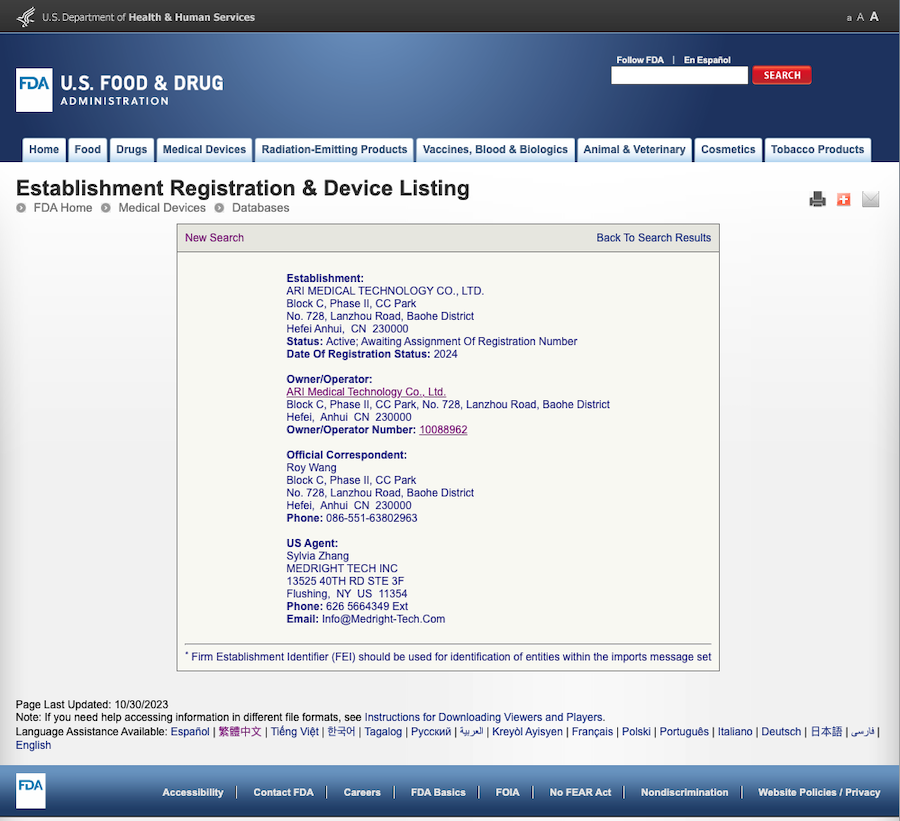Screen dimensions: 900x821
Task: Open Website Policies / Privacy link
Action: (x=819, y=792)
